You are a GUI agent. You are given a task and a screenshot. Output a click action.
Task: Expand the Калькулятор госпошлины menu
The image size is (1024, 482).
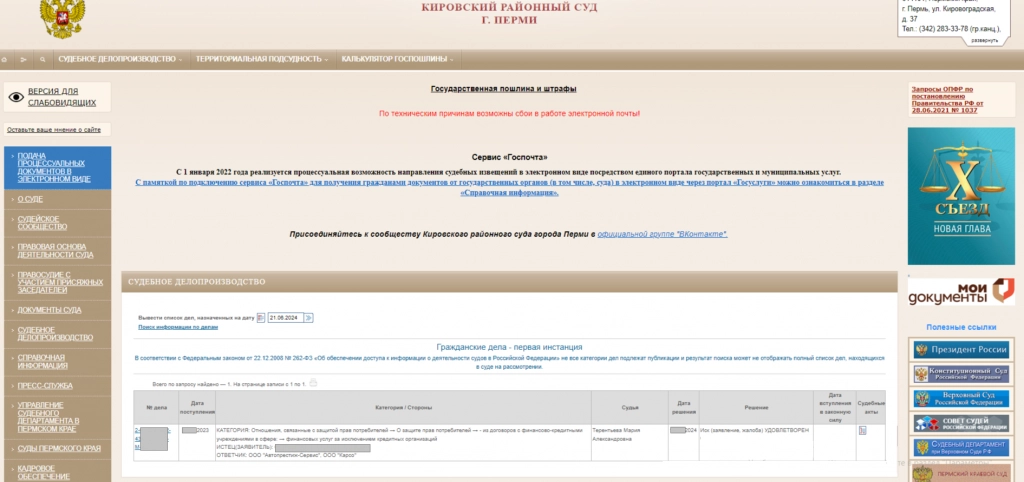pyautogui.click(x=397, y=59)
